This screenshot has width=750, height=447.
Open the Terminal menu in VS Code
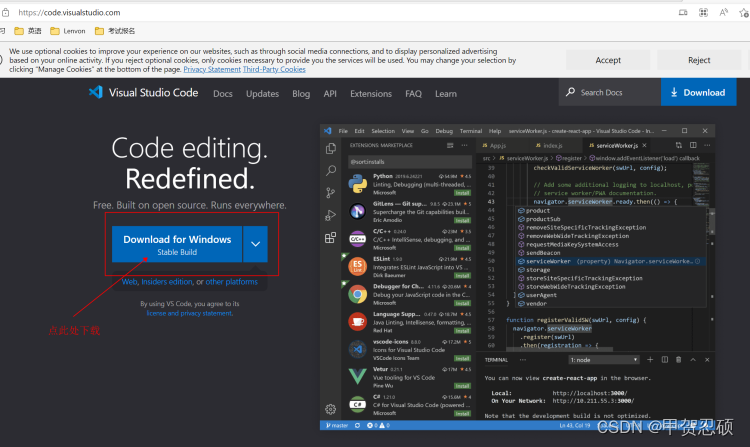pyautogui.click(x=471, y=131)
